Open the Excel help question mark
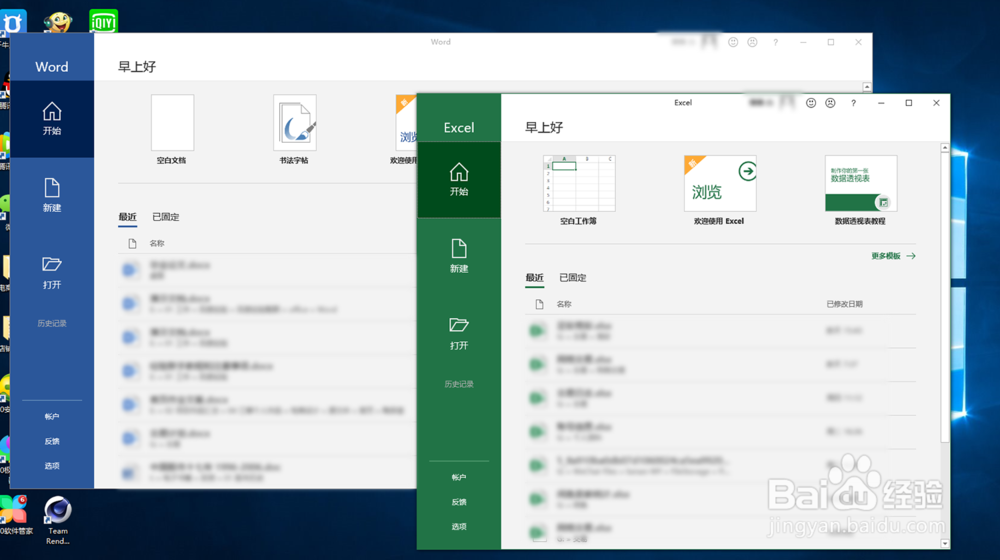The width and height of the screenshot is (1000, 560). (x=853, y=103)
